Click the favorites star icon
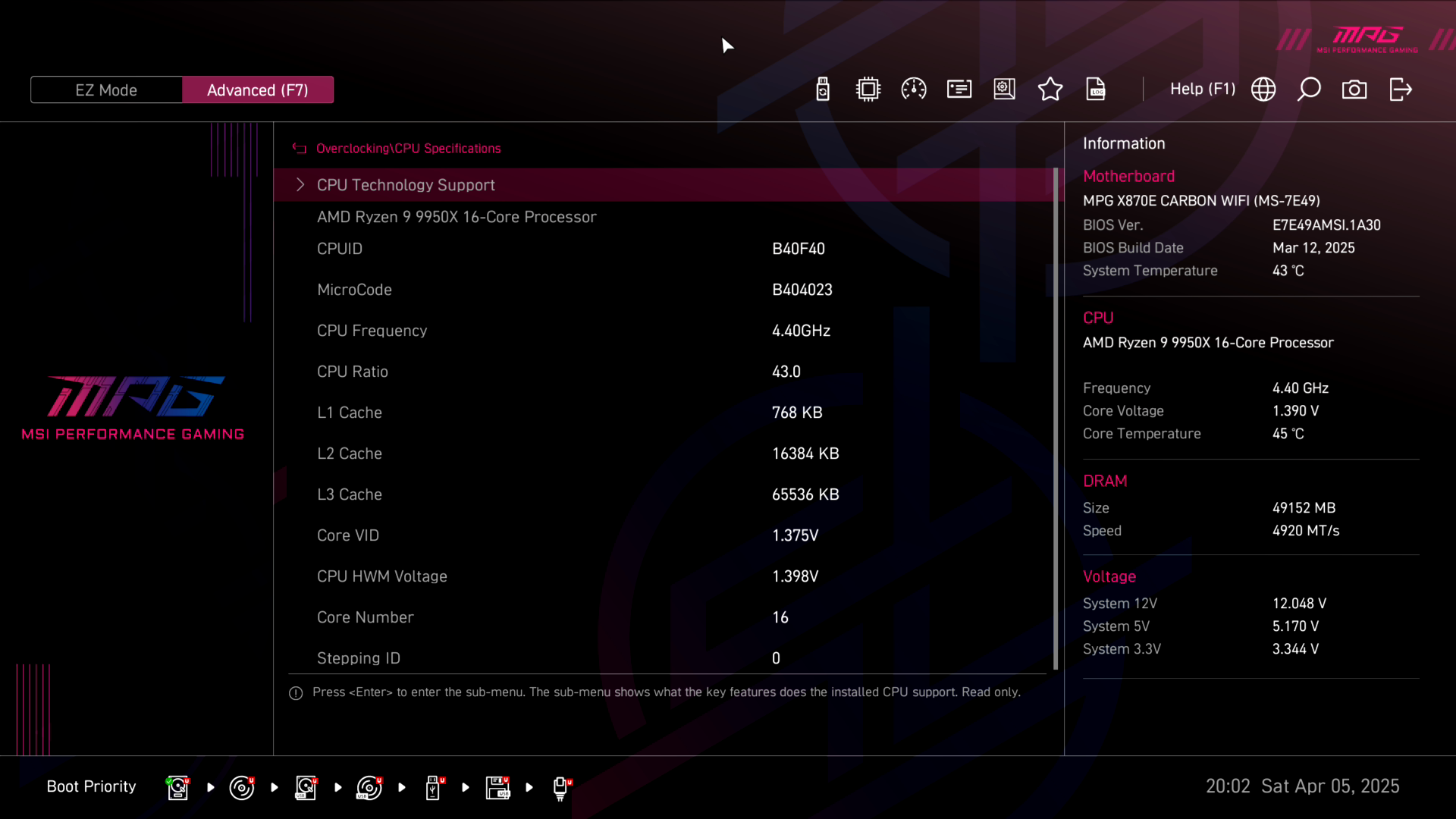The height and width of the screenshot is (819, 1456). tap(1050, 89)
